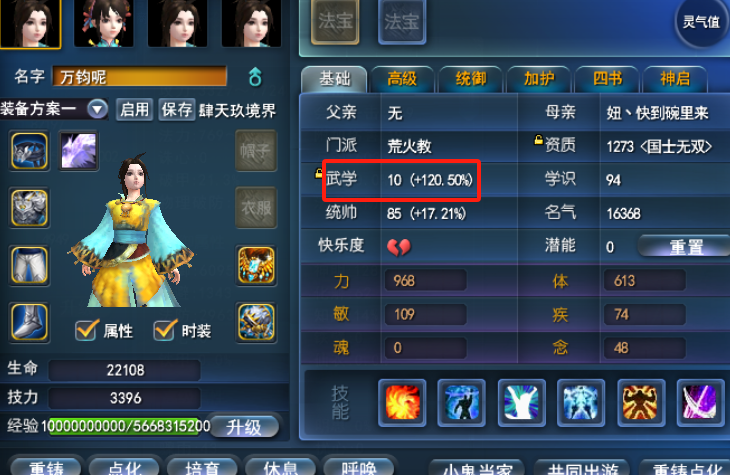Image resolution: width=730 pixels, height=475 pixels.
Task: Expand the 装备方案一 dropdown arrow
Action: (97, 110)
